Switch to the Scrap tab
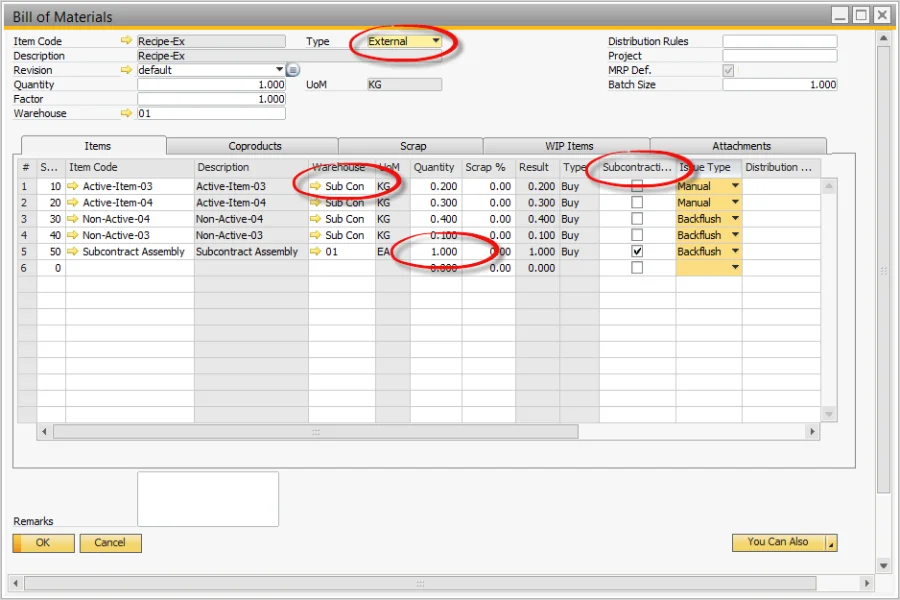This screenshot has width=900, height=600. coord(411,146)
